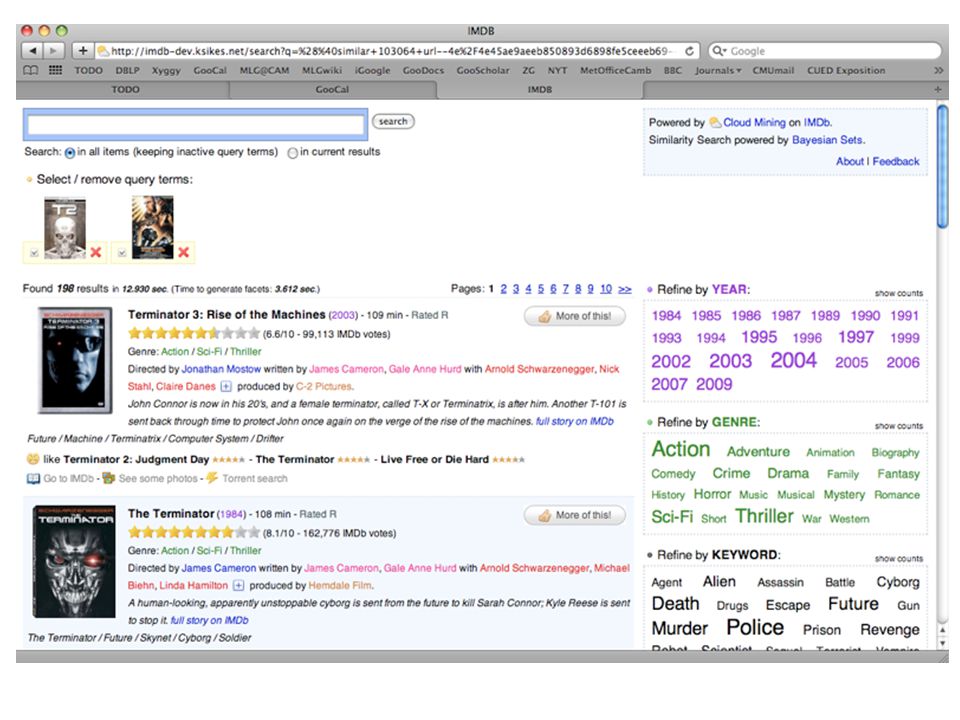The width and height of the screenshot is (960, 720).
Task: Expand cast list plus icon for The Terminator
Action: tap(239, 585)
